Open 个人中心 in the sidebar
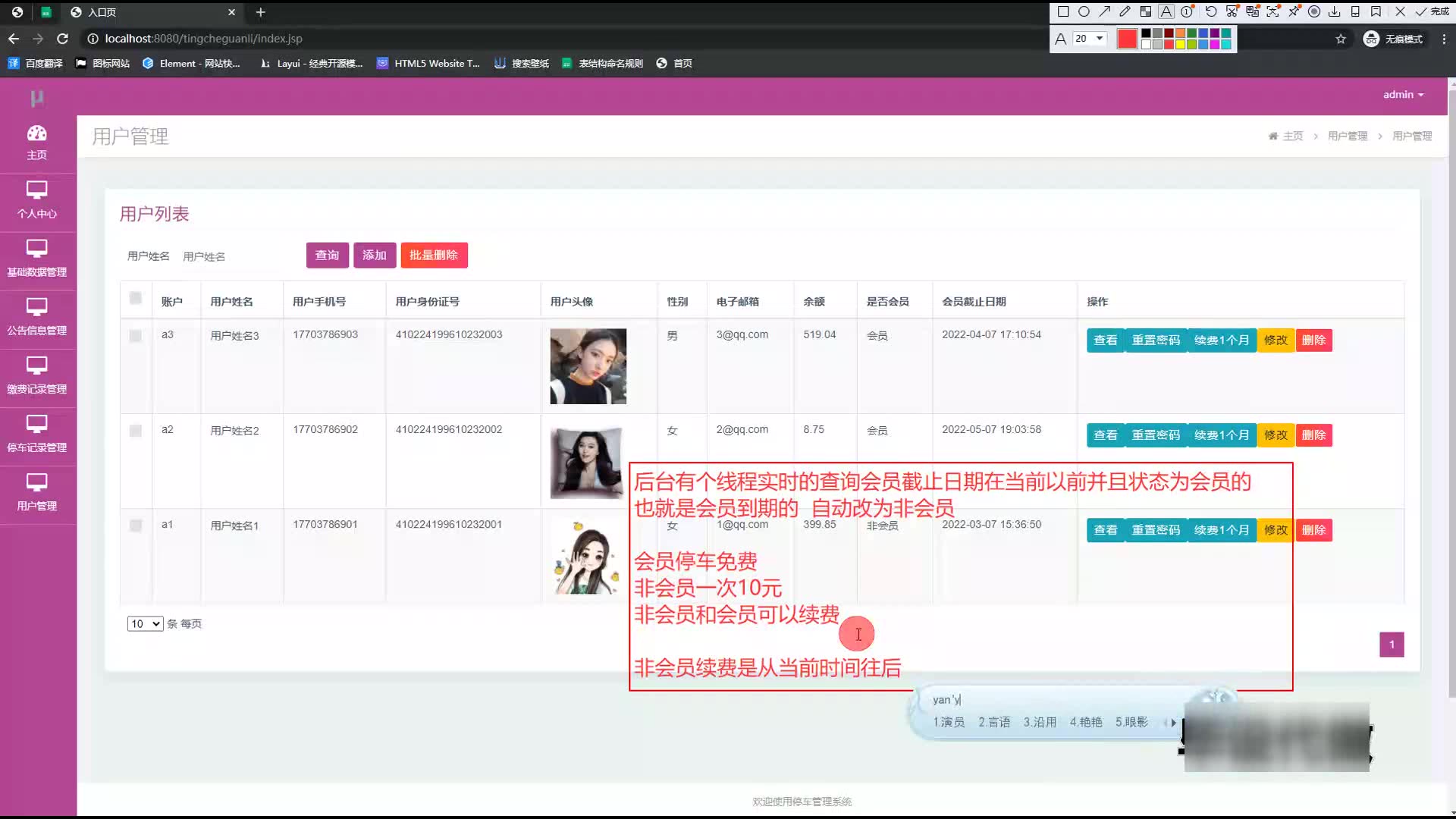Screen dimensions: 1456x819 (37, 201)
